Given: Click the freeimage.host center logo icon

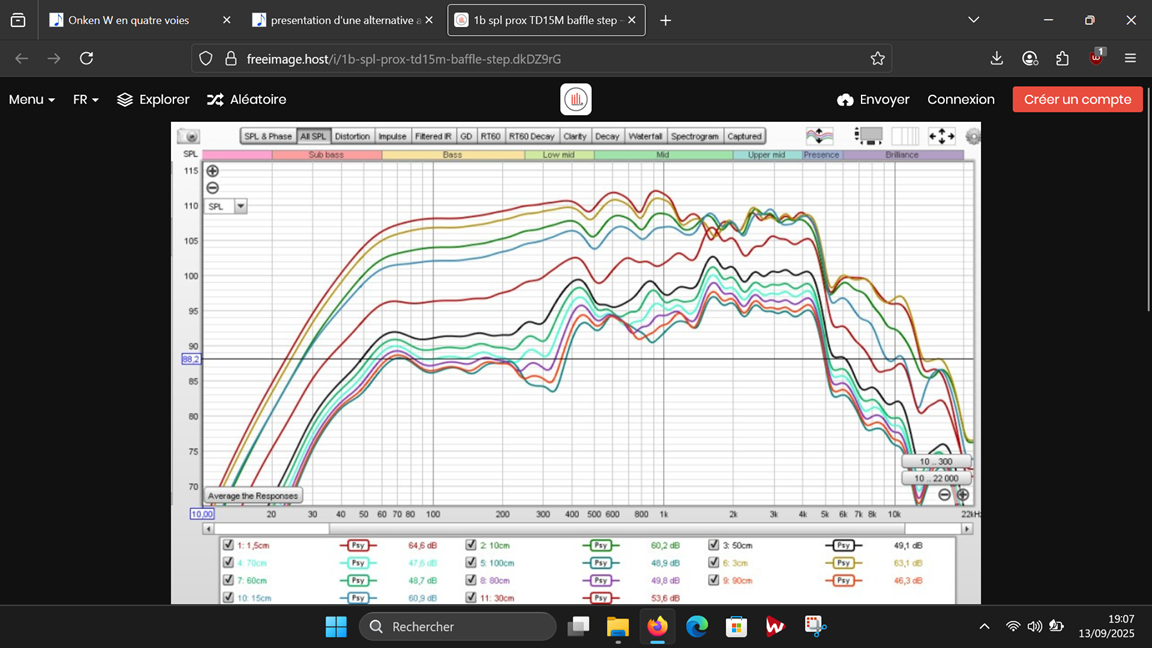Looking at the screenshot, I should 576,99.
